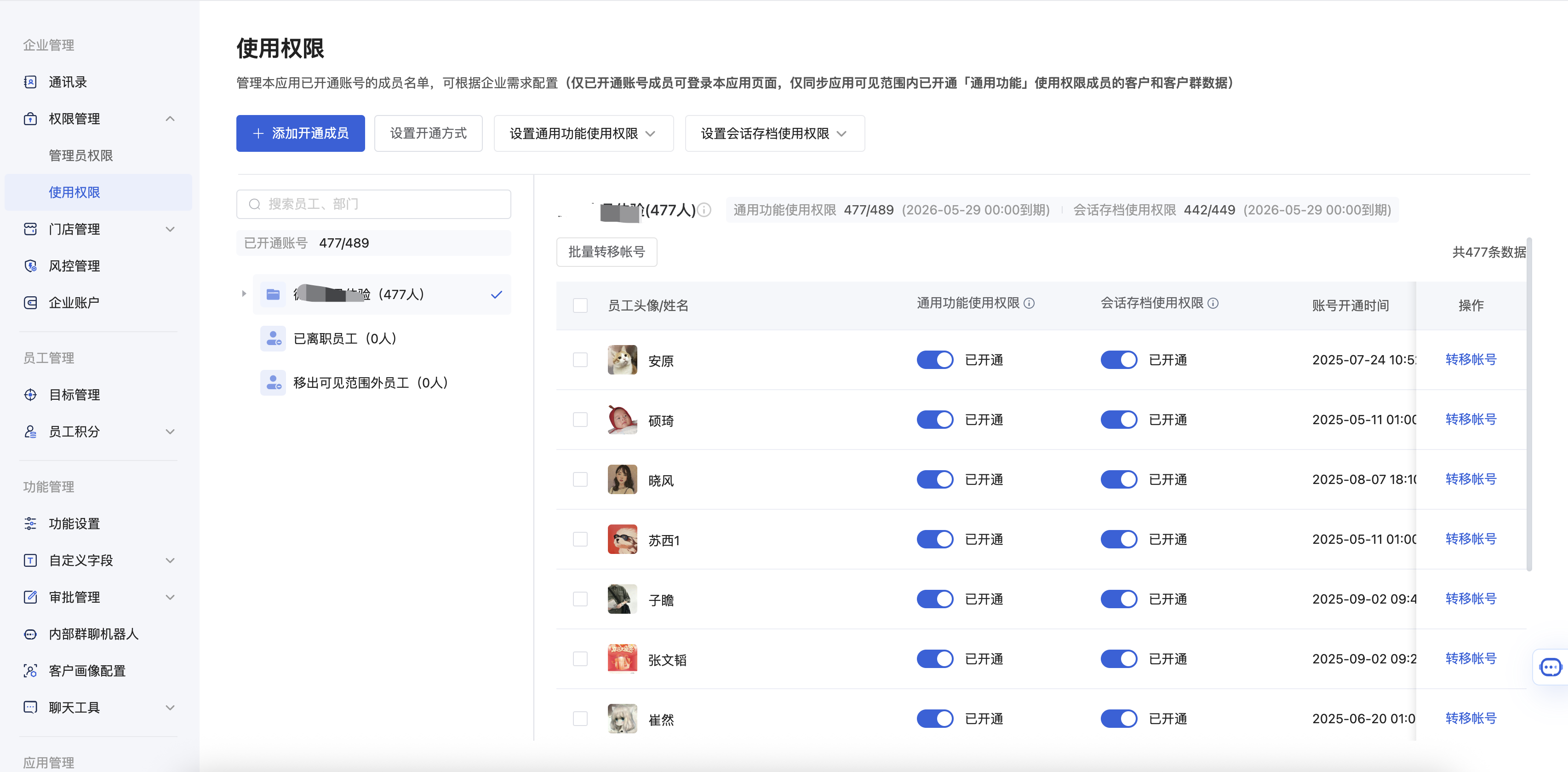Tick the select-all checkbox in table header
The image size is (1568, 772).
pyautogui.click(x=580, y=305)
